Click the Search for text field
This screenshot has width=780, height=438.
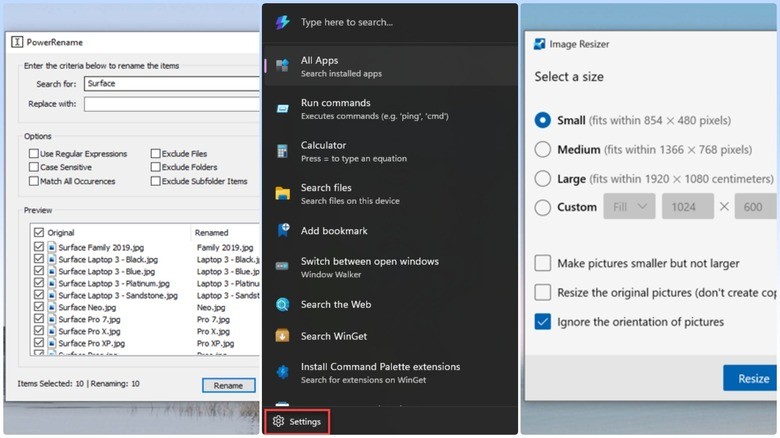coord(172,84)
